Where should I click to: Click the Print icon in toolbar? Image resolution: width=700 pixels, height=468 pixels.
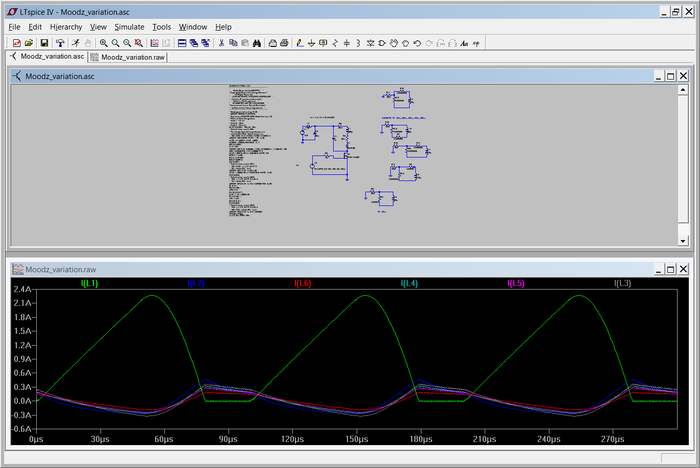(284, 43)
